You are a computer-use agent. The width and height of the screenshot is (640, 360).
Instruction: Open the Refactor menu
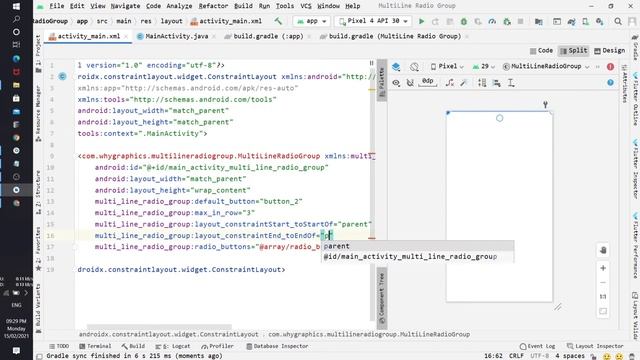coord(213,6)
